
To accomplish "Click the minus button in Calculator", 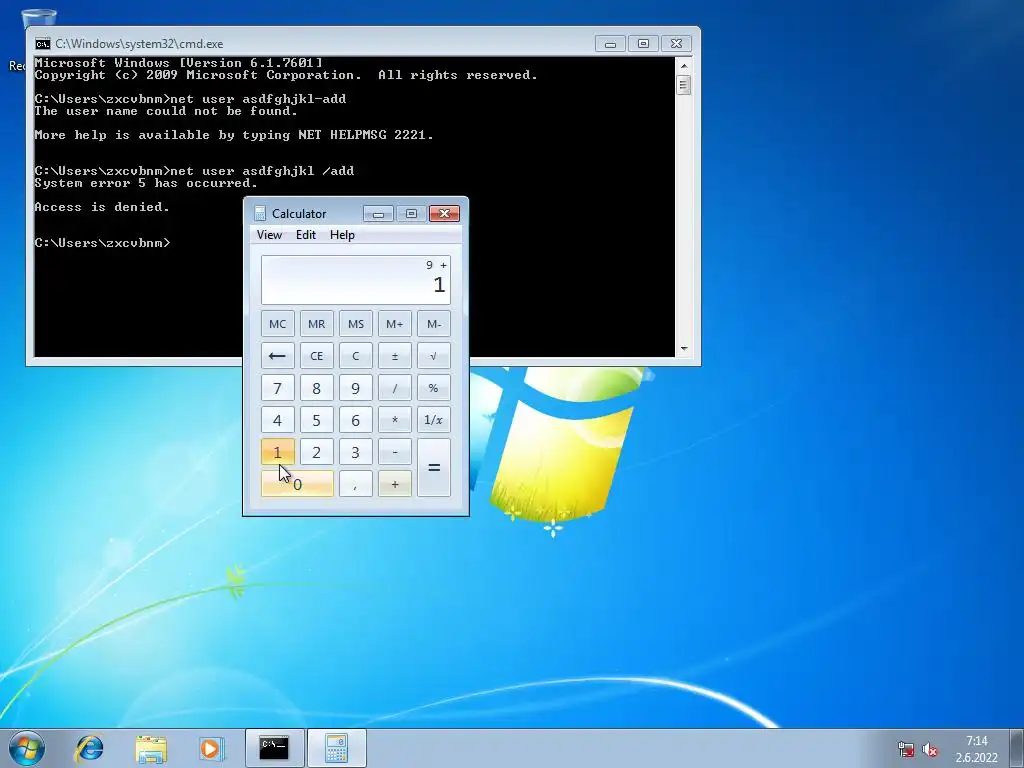I will point(394,452).
